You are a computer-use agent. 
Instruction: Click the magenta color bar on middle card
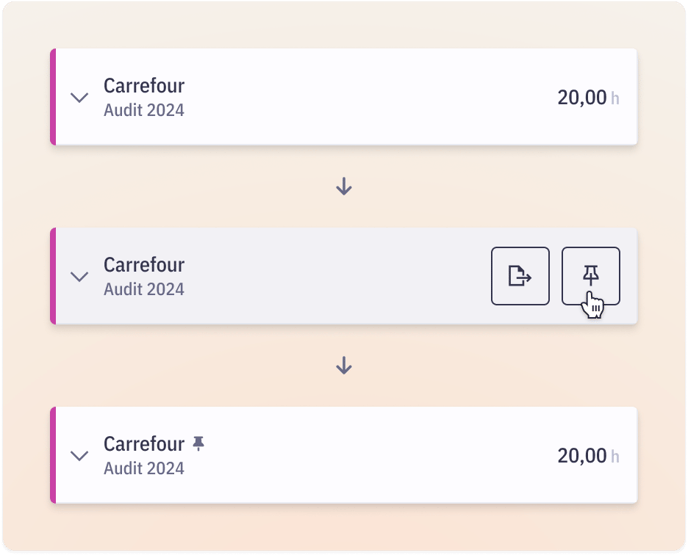point(53,276)
